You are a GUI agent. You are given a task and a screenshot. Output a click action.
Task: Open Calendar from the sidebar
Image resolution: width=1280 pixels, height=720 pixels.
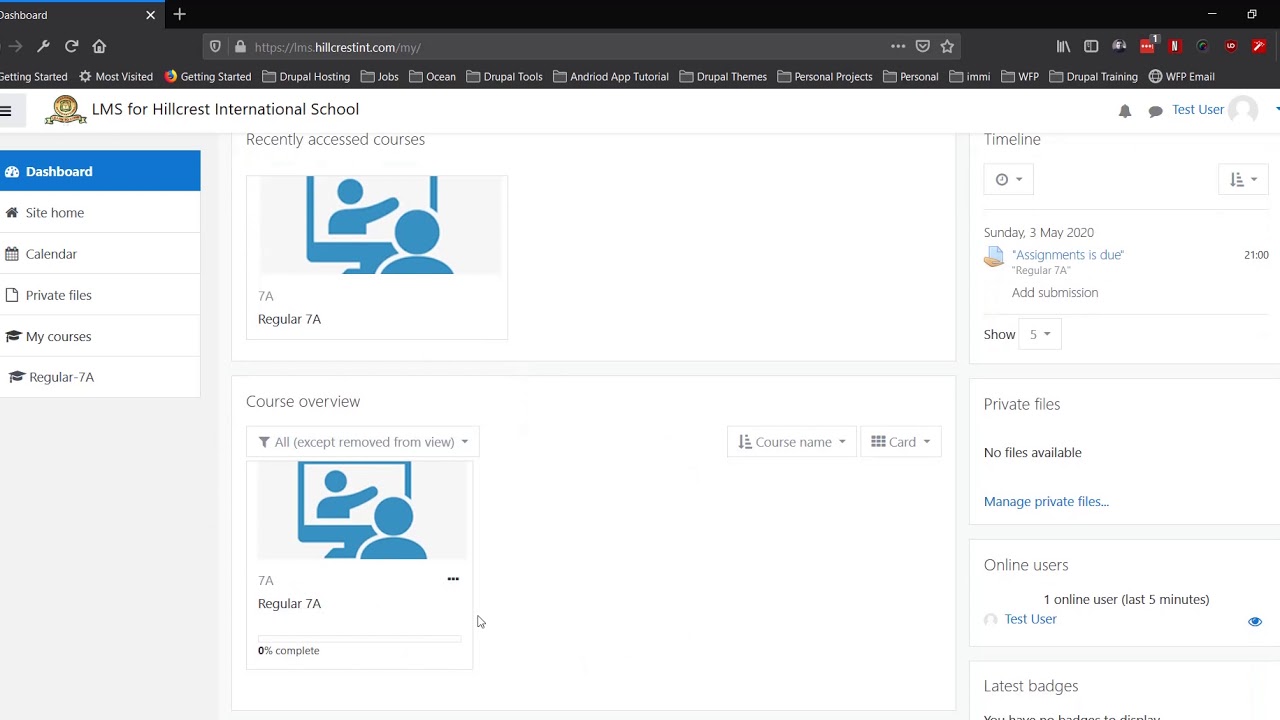(x=100, y=254)
